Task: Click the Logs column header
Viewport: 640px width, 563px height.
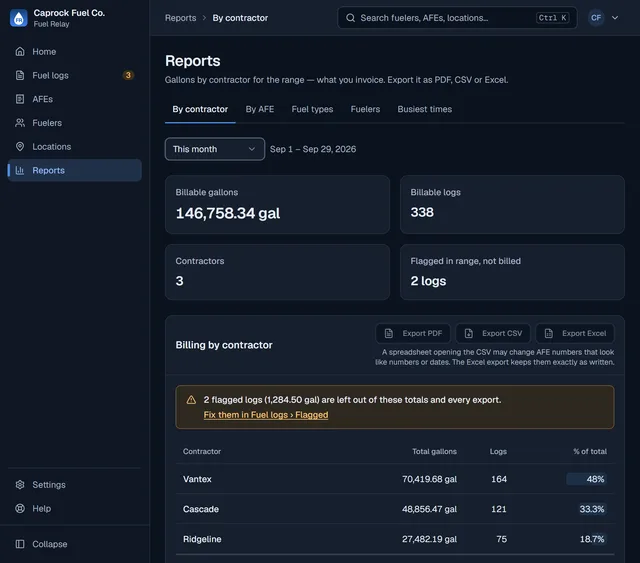Action: [x=498, y=451]
